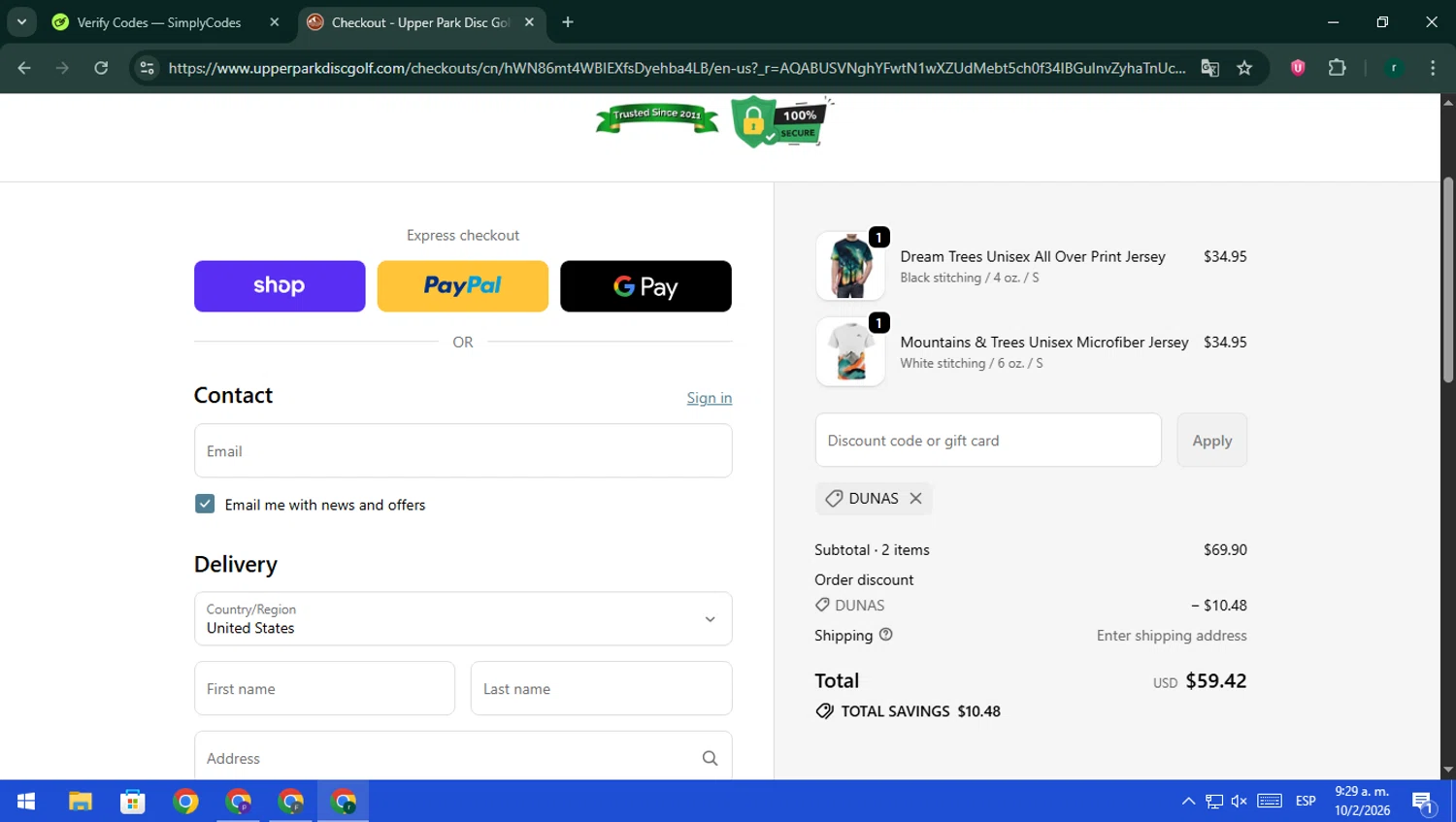Select the Checkout - Upper Park Disc Golf tab
The width and height of the screenshot is (1456, 822).
[419, 22]
